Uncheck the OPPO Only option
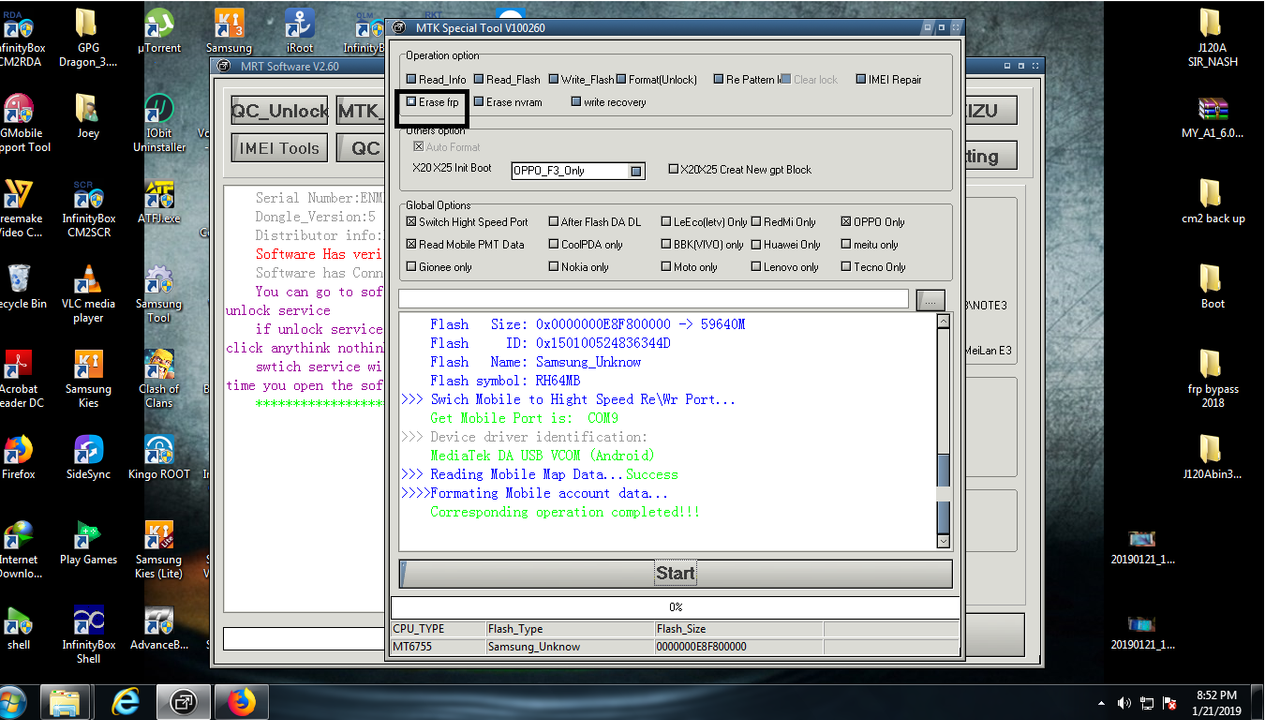 click(x=846, y=222)
